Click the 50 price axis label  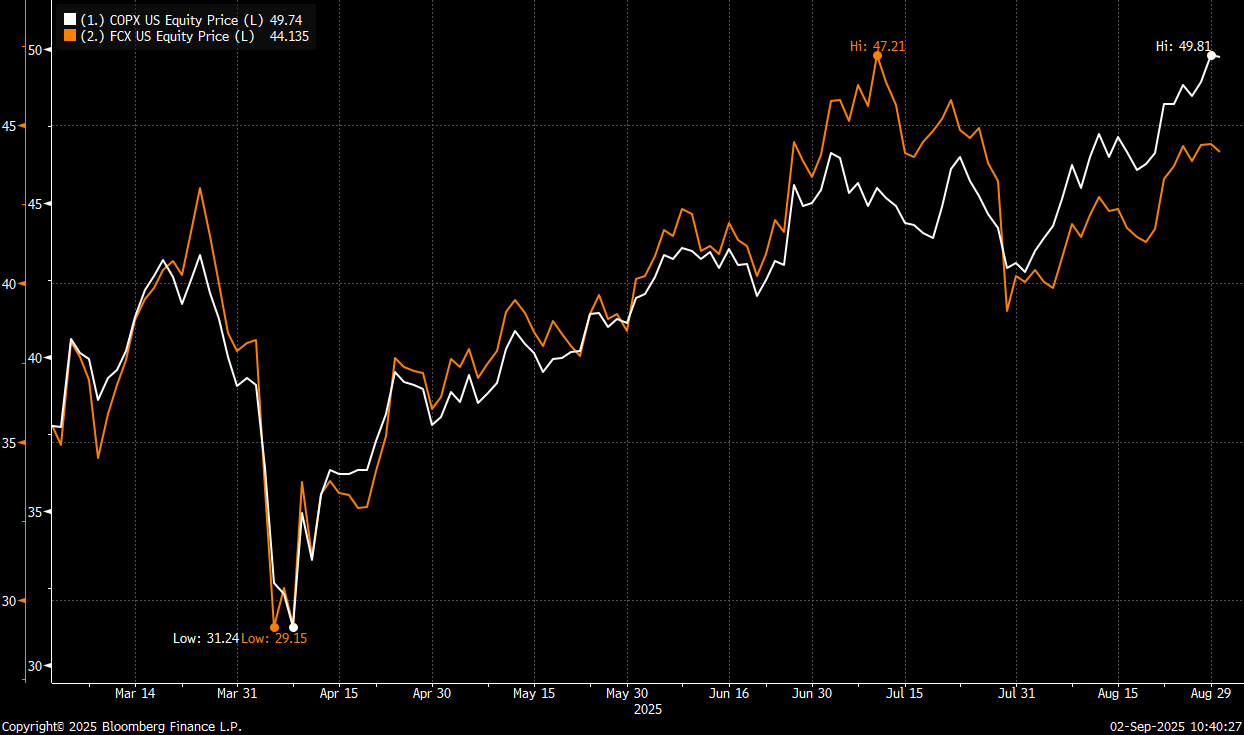click(x=34, y=49)
